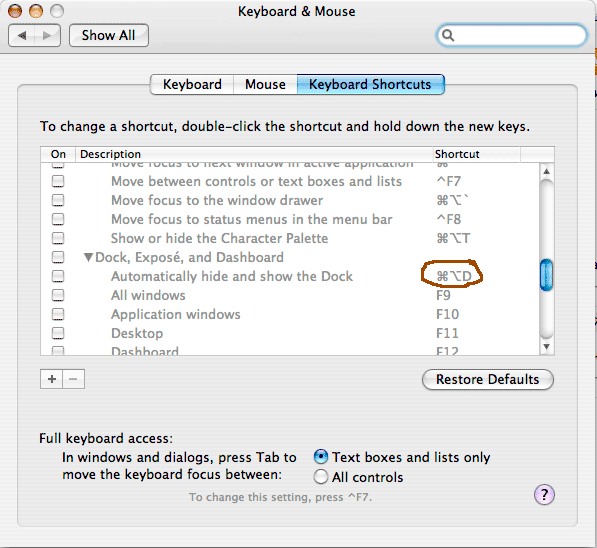Check the All windows shortcut box
The height and width of the screenshot is (548, 597).
pyautogui.click(x=58, y=295)
